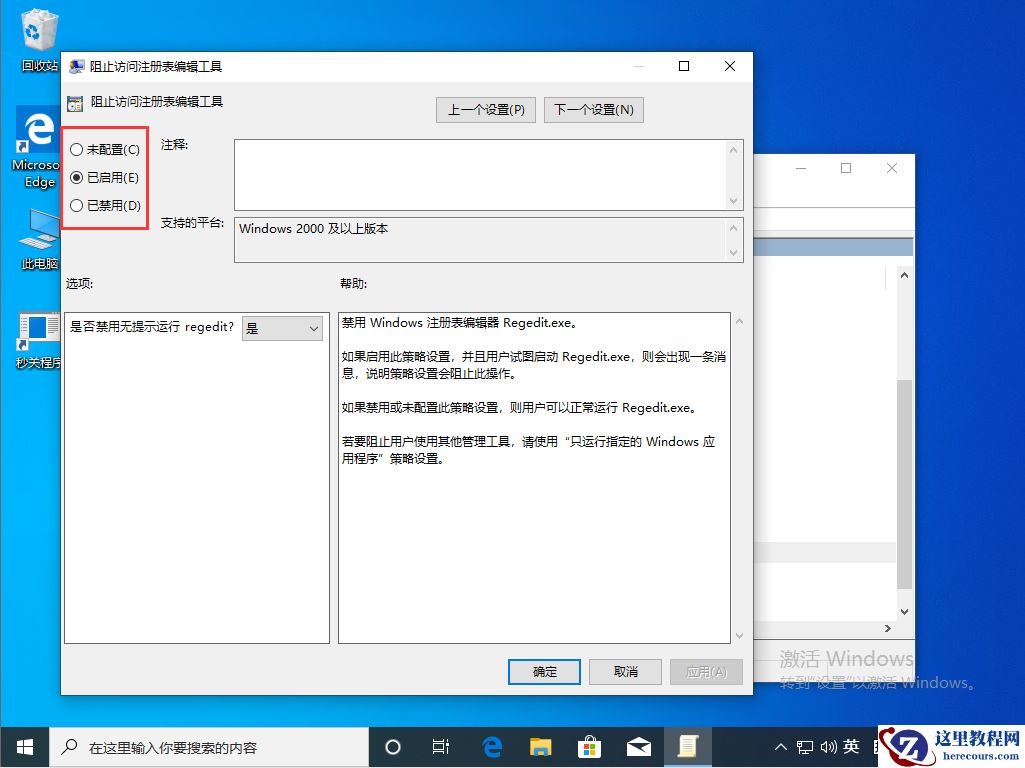Open 此电脑 from the desktop
This screenshot has width=1025, height=768.
pos(35,240)
